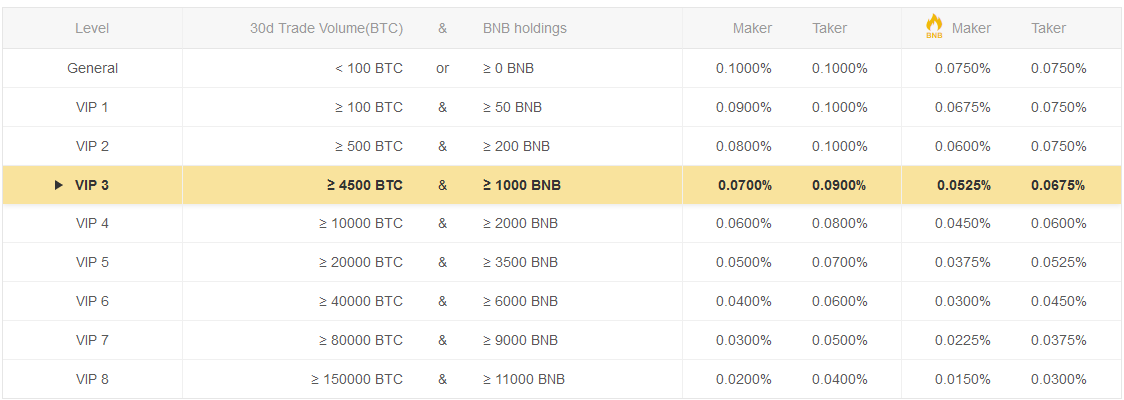
Task: Click VIP 2 BNB-discount Maker fee 0.0600%
Action: pos(963,146)
